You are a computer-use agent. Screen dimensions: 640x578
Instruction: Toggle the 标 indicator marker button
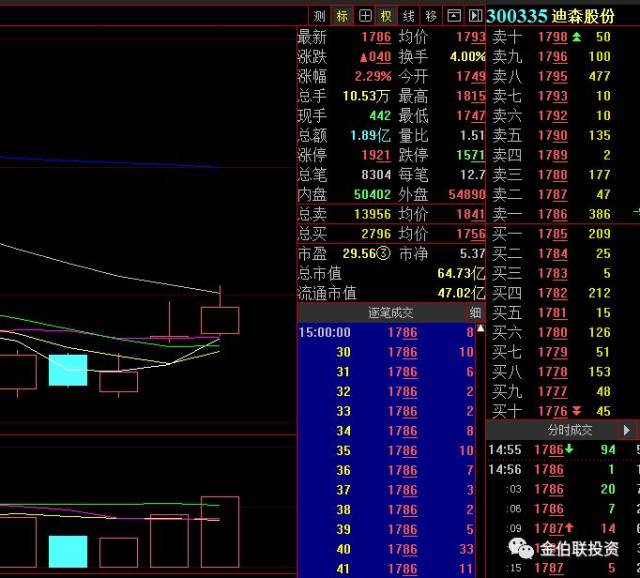pos(342,16)
